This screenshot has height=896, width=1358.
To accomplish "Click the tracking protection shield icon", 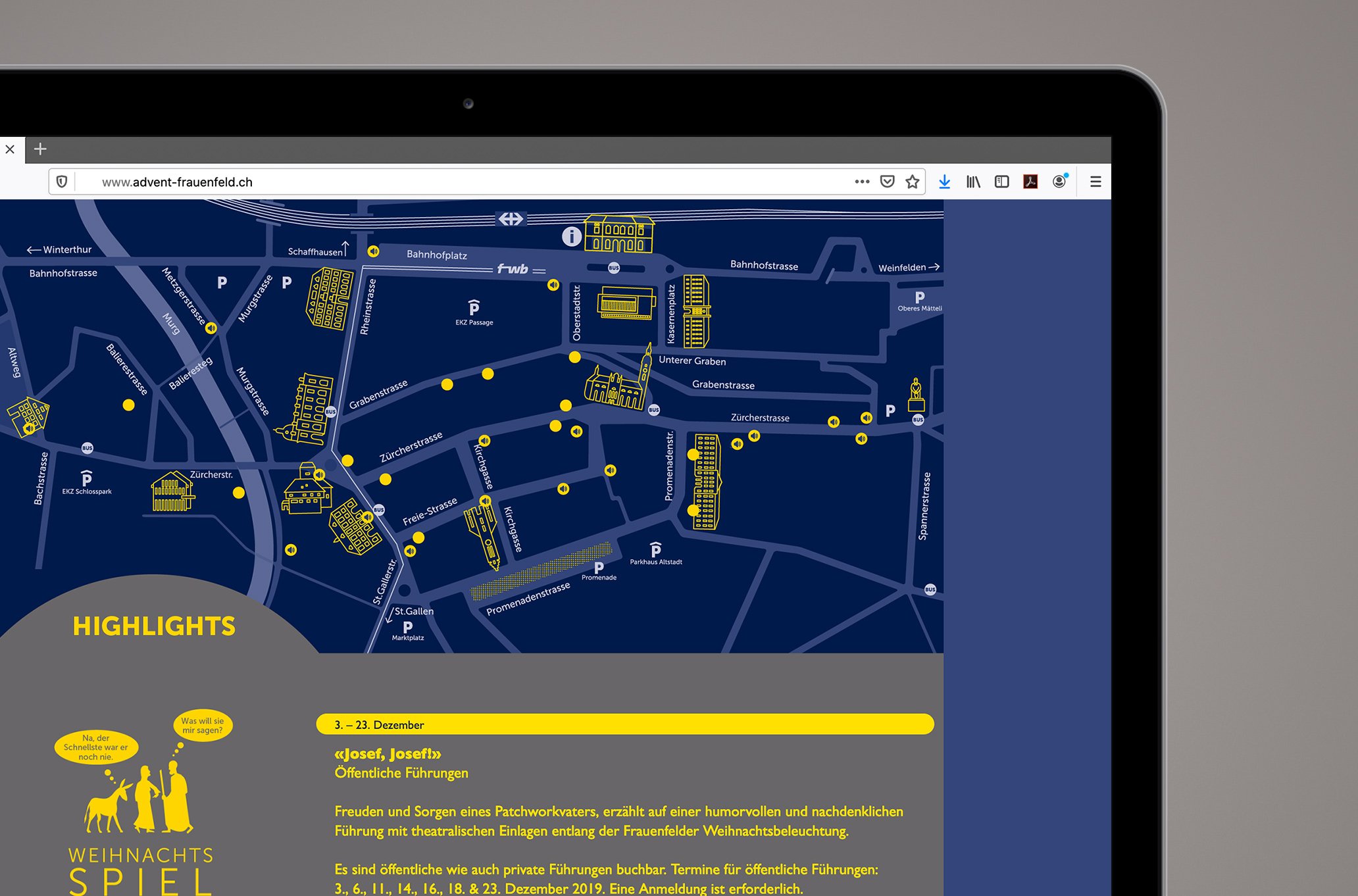I will click(62, 182).
